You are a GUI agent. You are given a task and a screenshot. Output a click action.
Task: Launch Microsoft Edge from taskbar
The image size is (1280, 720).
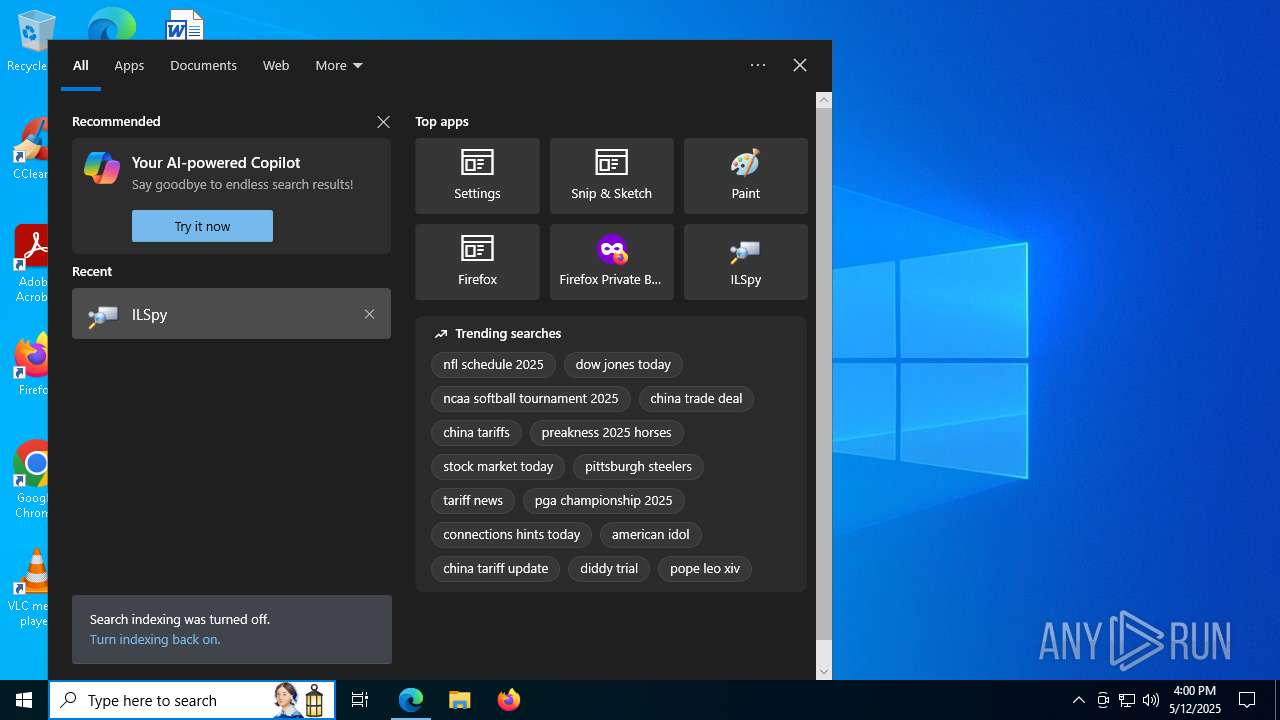coord(411,700)
